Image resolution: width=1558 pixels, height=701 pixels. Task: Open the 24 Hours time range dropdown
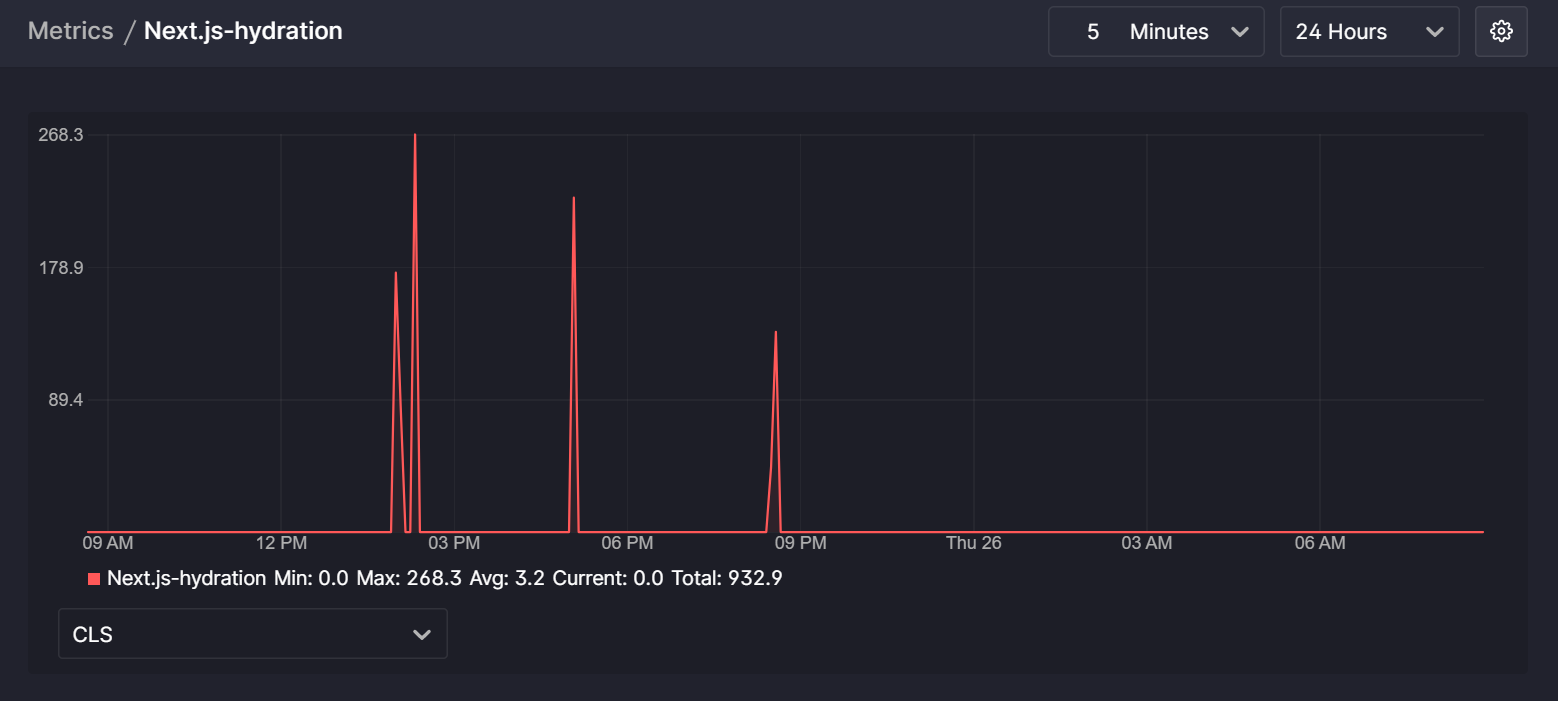pos(1369,32)
